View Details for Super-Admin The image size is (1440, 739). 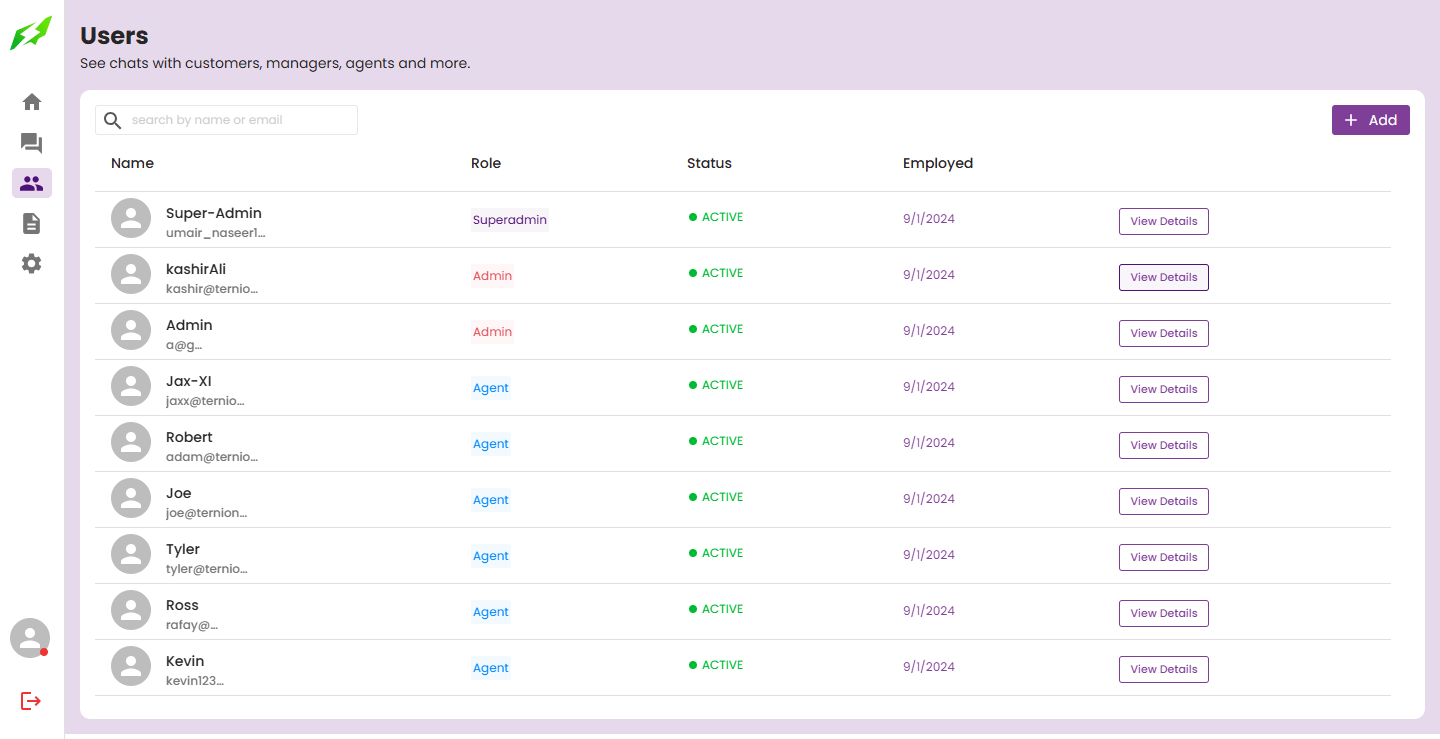point(1164,221)
